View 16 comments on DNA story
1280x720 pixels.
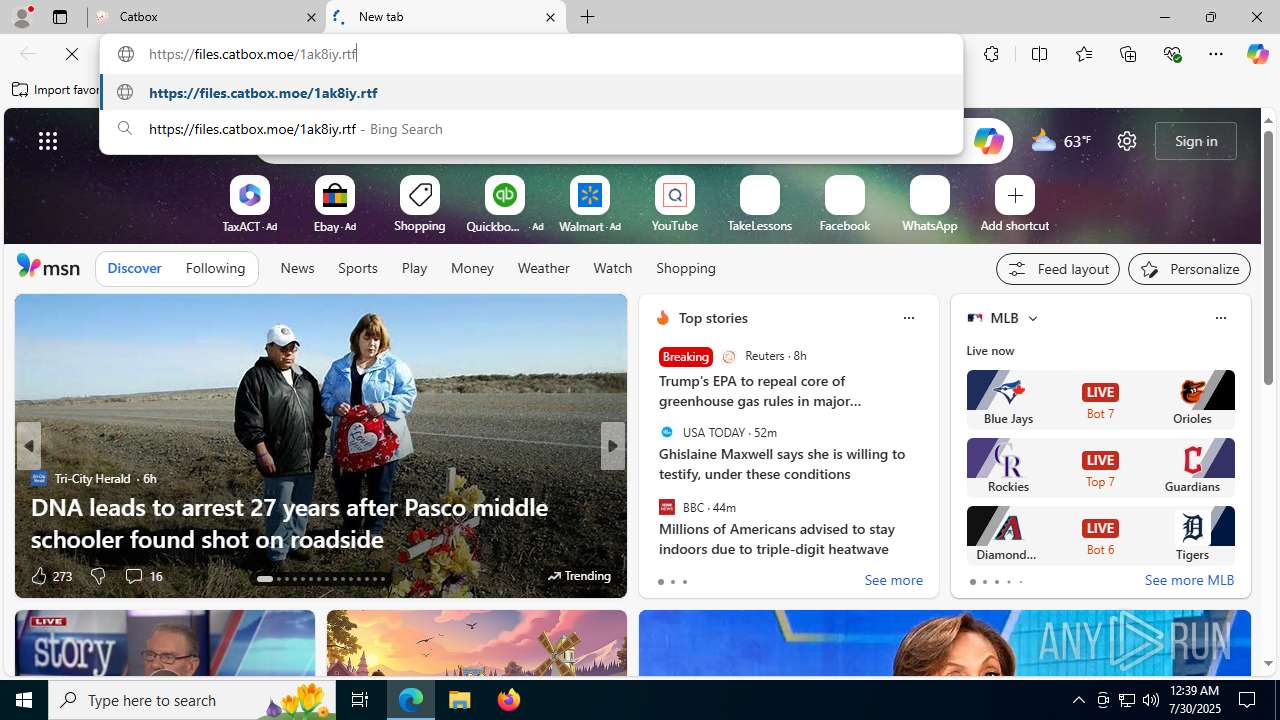(143, 576)
